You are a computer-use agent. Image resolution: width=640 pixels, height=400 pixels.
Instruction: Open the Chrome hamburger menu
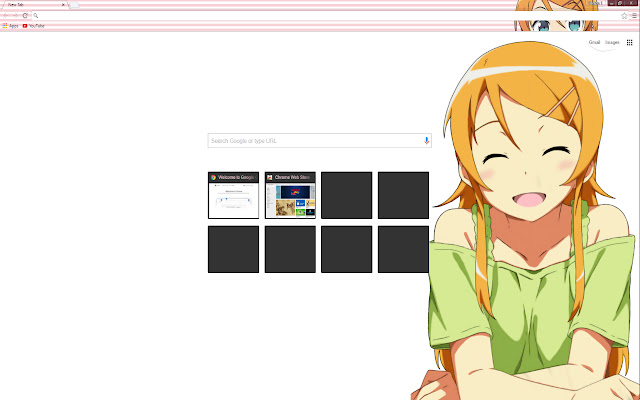634,16
